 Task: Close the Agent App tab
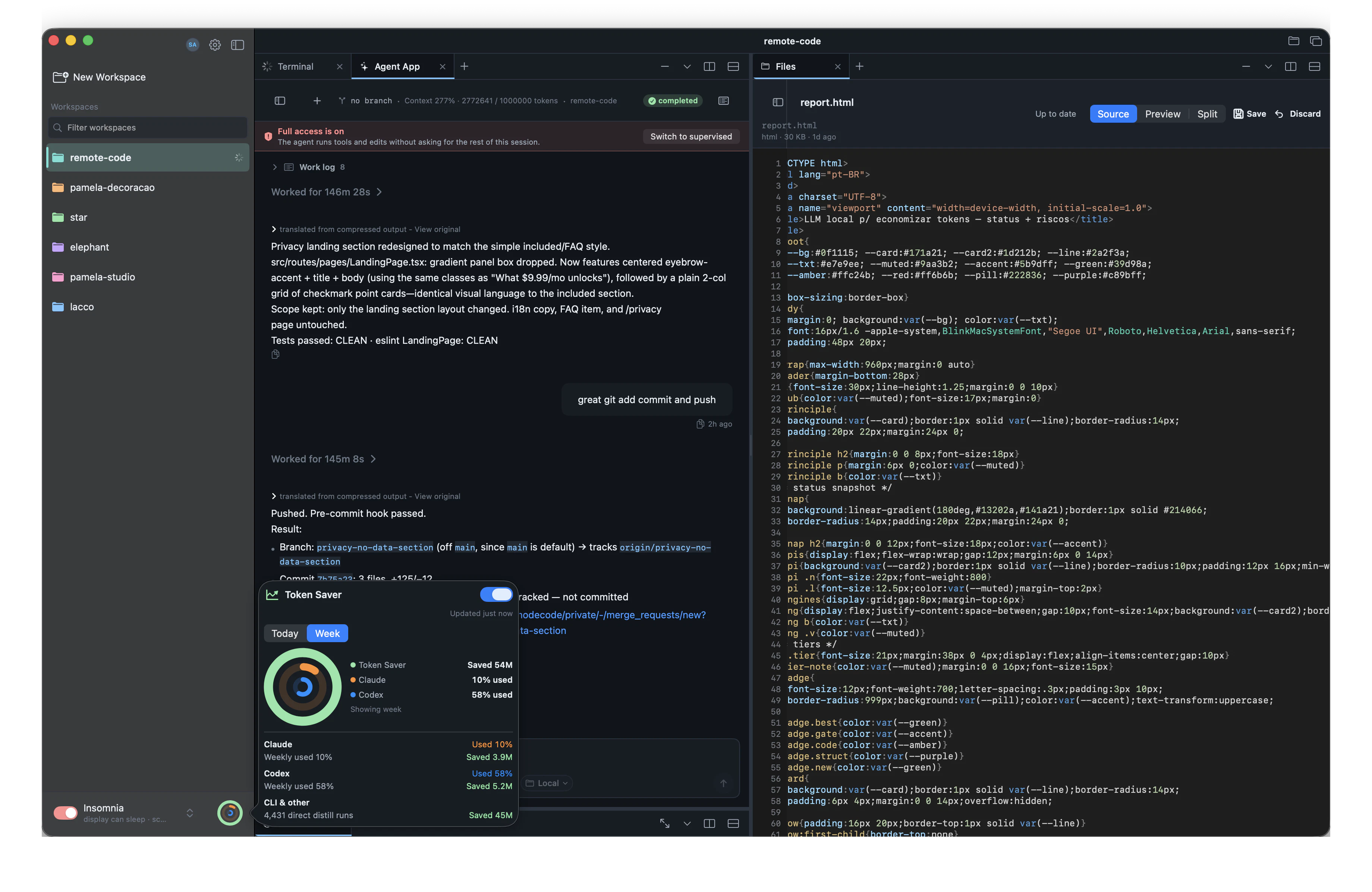point(443,67)
